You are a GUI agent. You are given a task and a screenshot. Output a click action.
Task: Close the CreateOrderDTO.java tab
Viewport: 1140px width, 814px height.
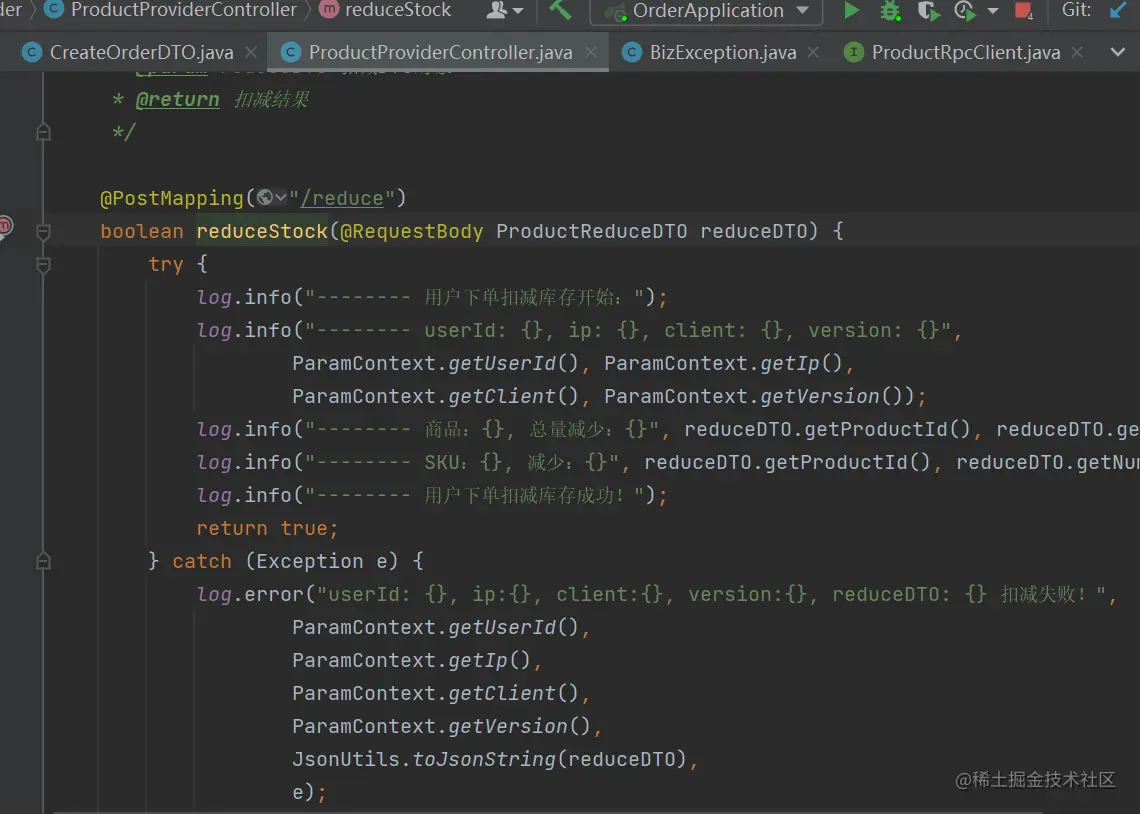pos(251,52)
